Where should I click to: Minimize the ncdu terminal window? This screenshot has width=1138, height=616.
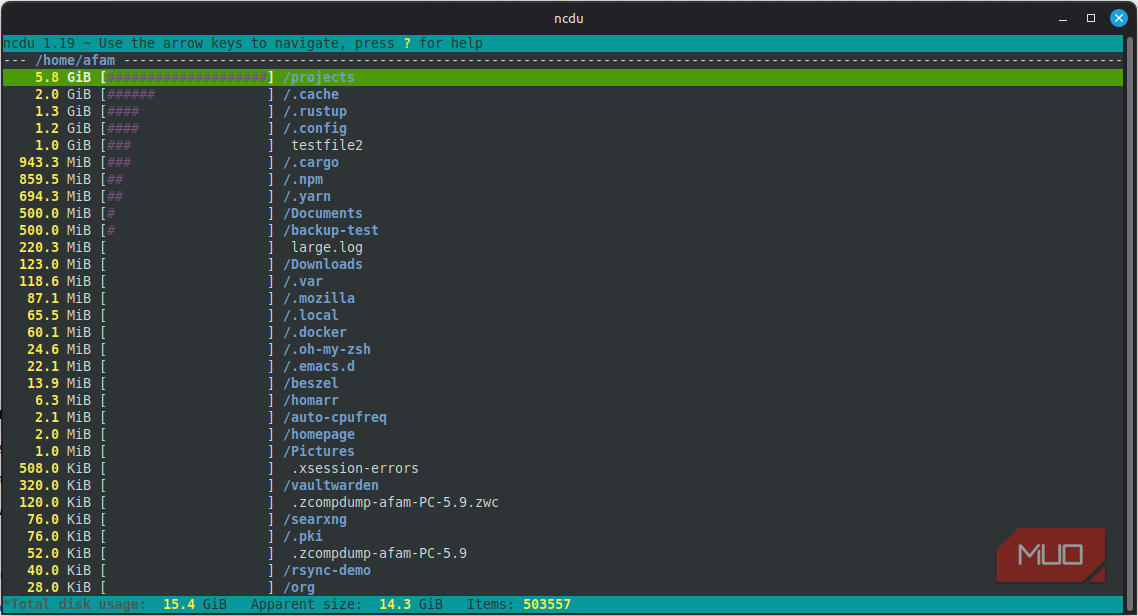[x=1063, y=18]
